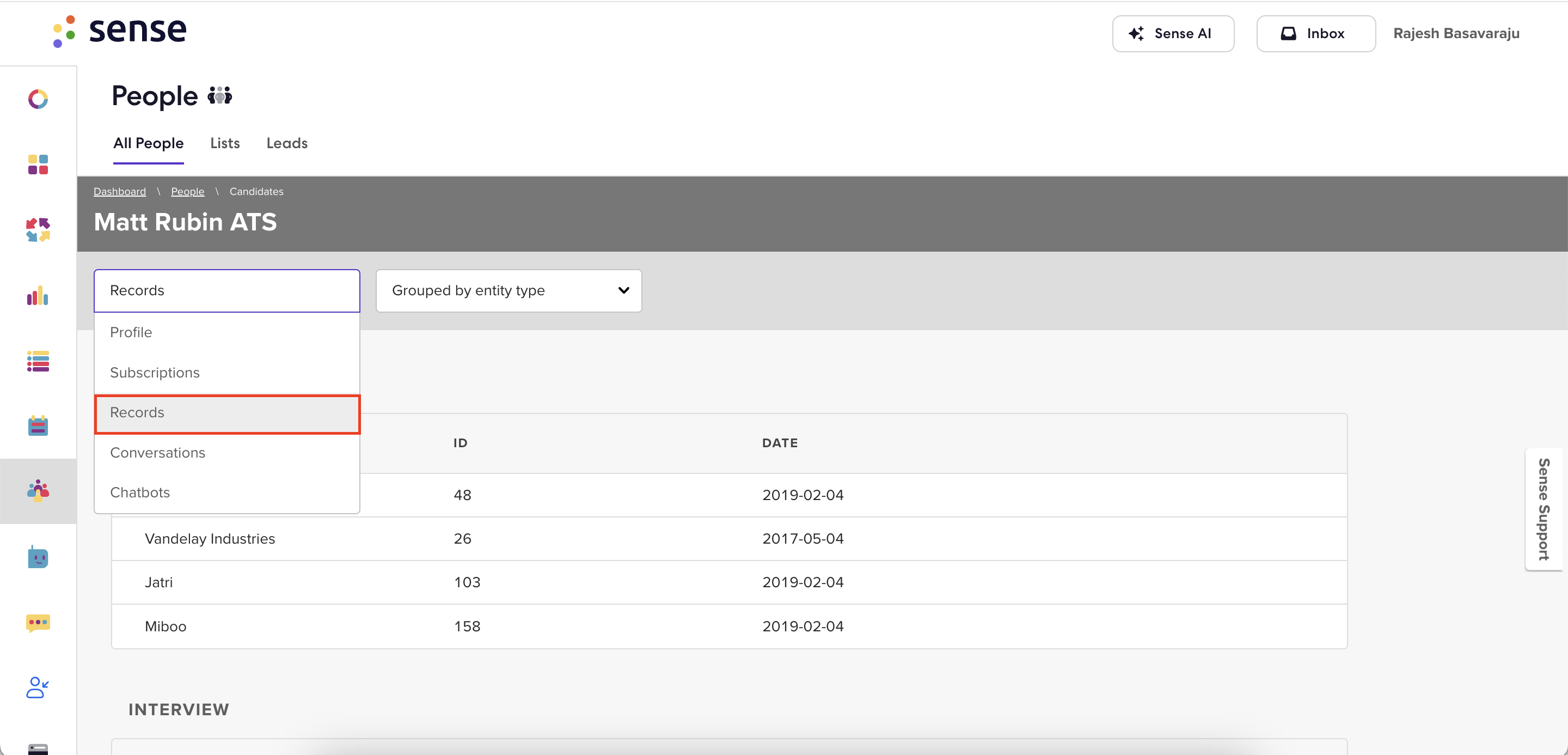Switch to the All People tab

point(149,143)
